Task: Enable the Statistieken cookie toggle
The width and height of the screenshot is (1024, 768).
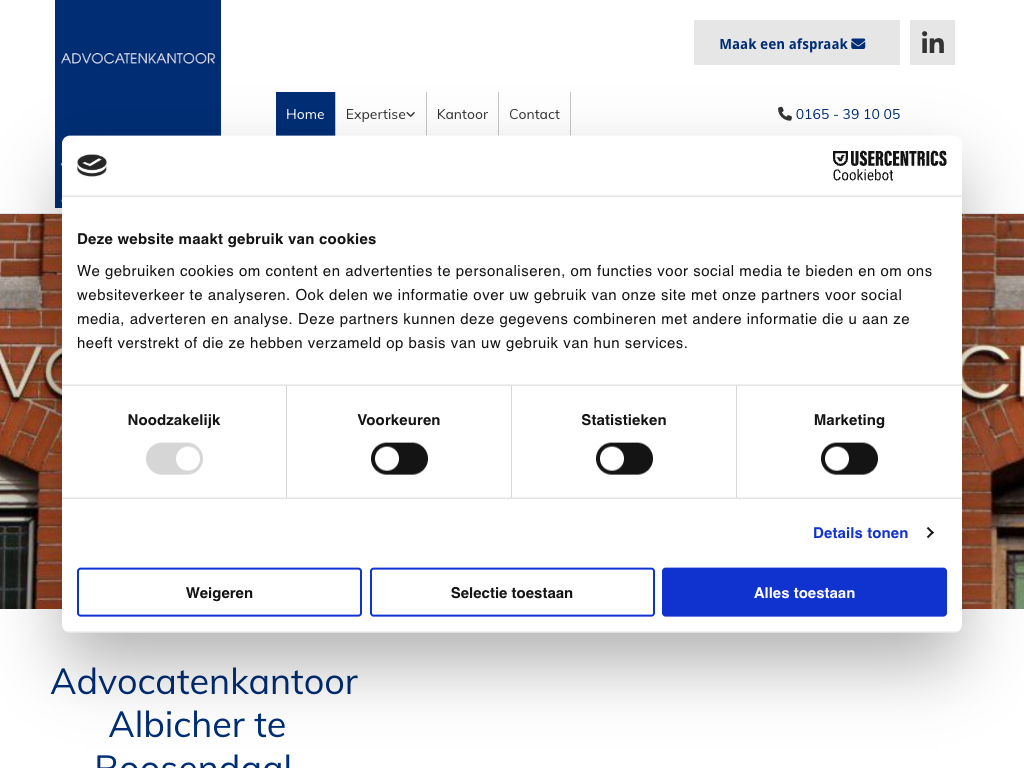Action: [624, 459]
